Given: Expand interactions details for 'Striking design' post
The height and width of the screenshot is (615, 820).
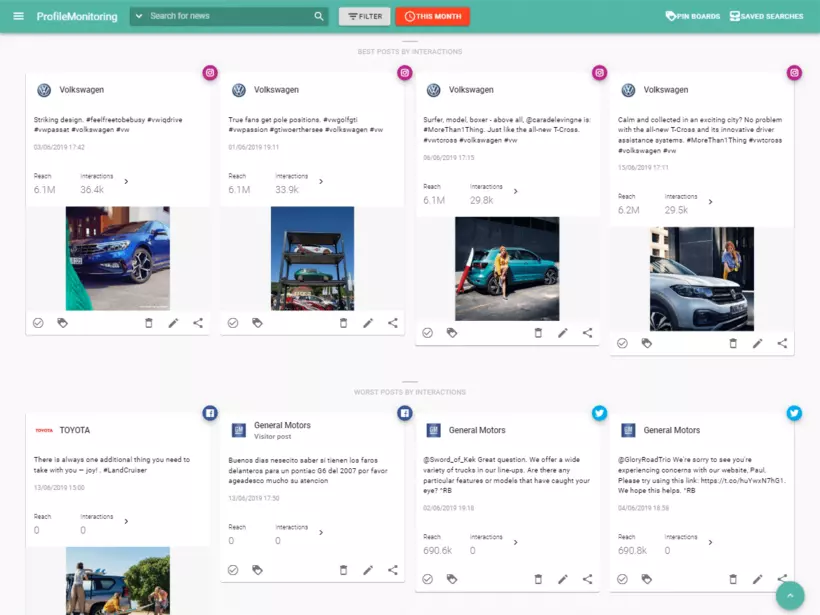Looking at the screenshot, I should point(126,181).
